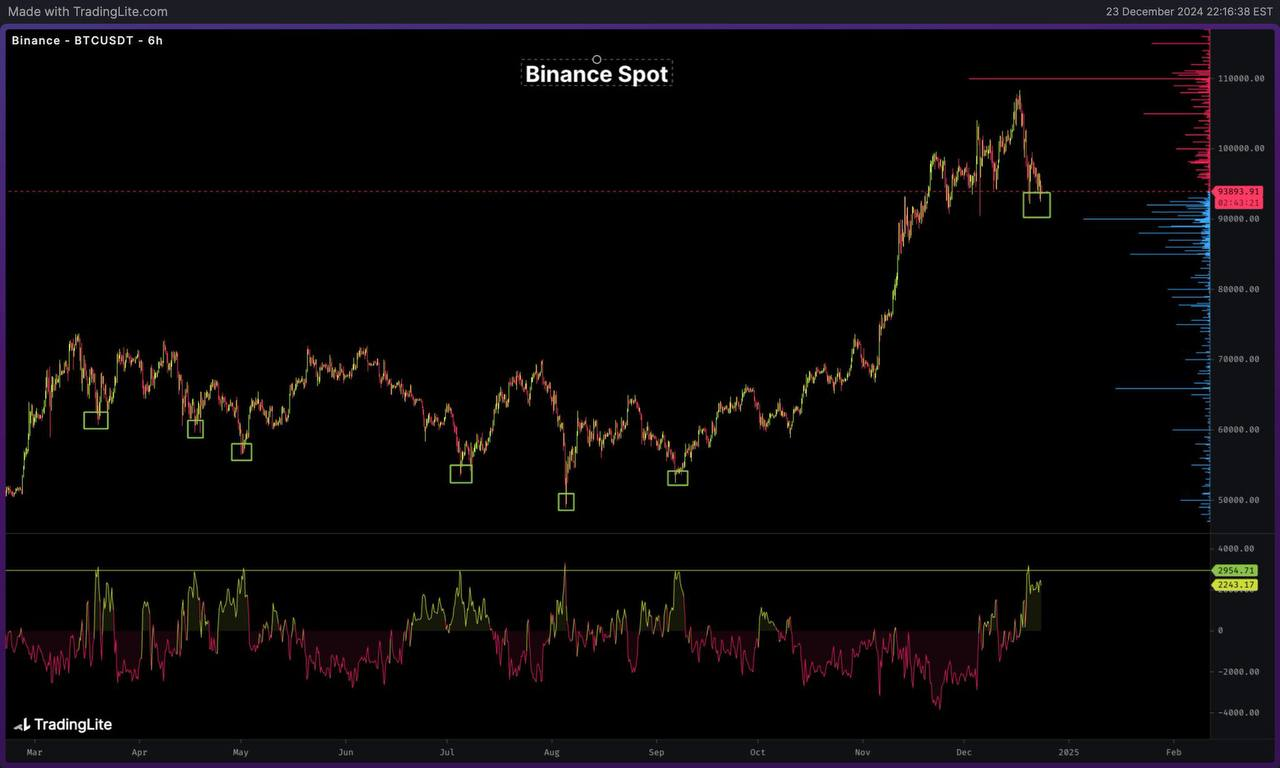The height and width of the screenshot is (768, 1280).
Task: Click the Sep label on the time axis
Action: tap(656, 752)
